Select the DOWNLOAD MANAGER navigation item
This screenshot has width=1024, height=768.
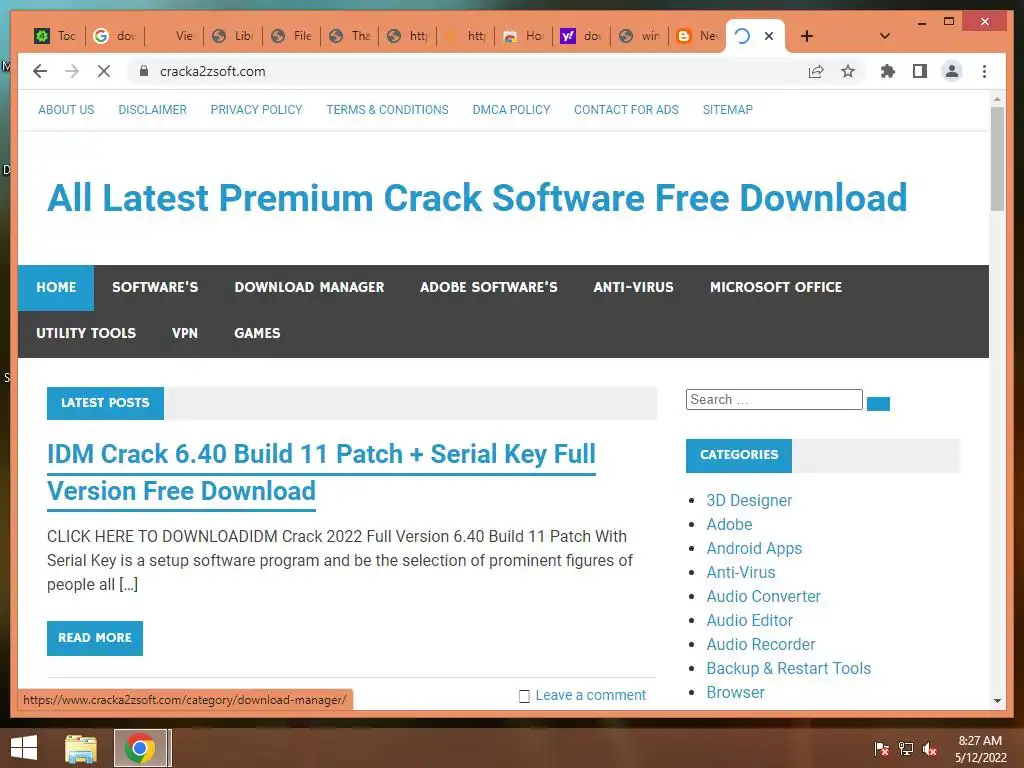click(309, 287)
